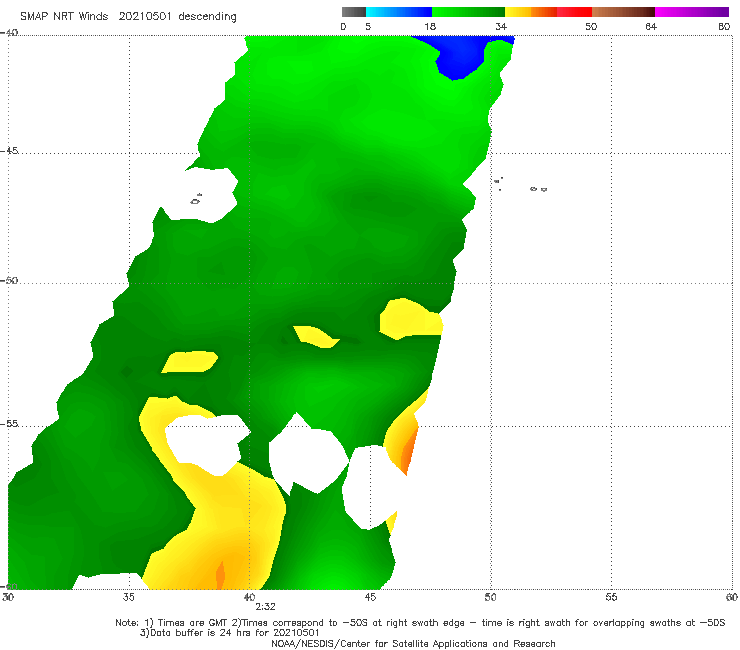Viewport: 740px width, 650px height.
Task: Click the small yellow patch near 37E, -53
Action: (190, 362)
